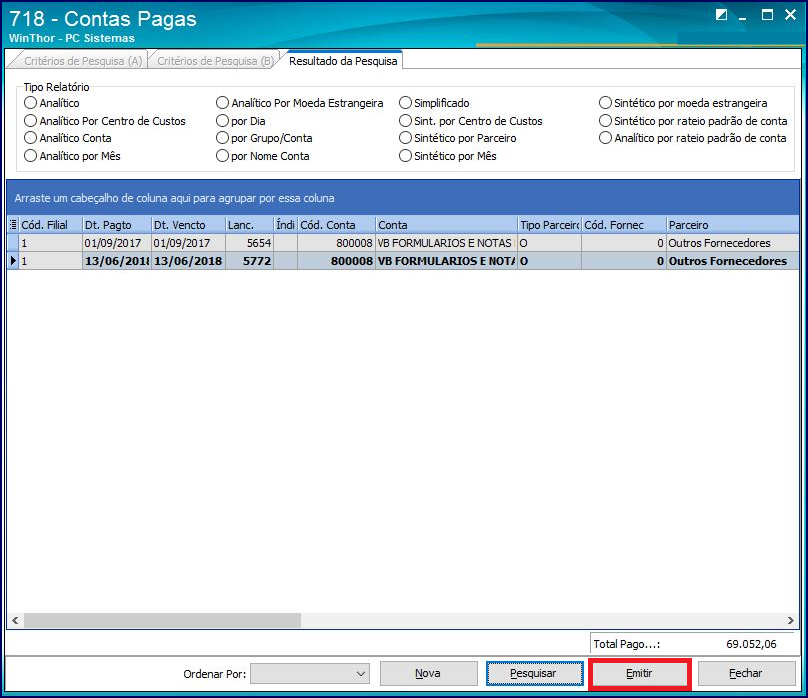808x698 pixels.
Task: Choose Sintético por rateio padrão de conta
Action: (x=693, y=121)
